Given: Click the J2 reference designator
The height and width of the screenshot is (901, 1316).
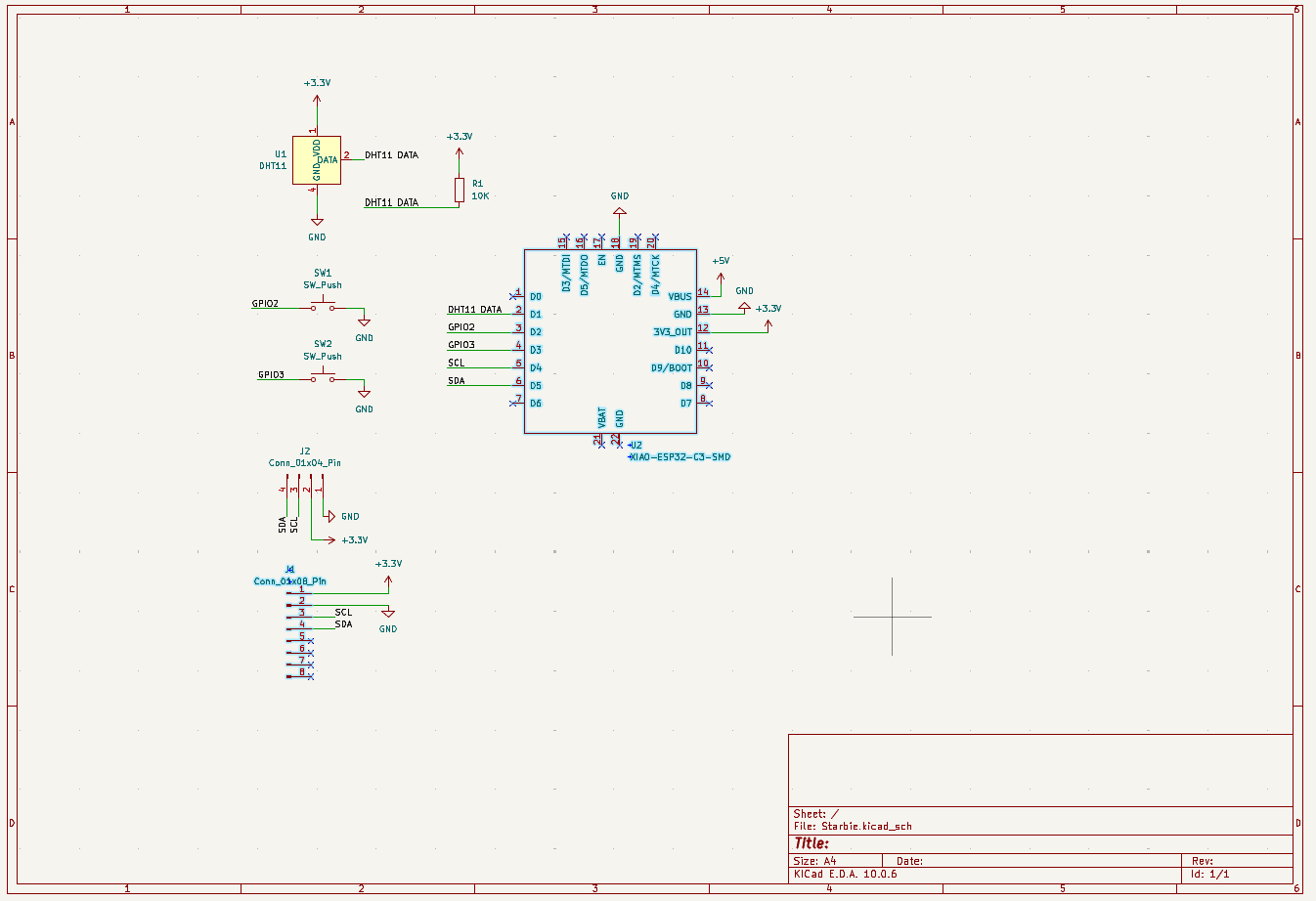Looking at the screenshot, I should coord(305,451).
